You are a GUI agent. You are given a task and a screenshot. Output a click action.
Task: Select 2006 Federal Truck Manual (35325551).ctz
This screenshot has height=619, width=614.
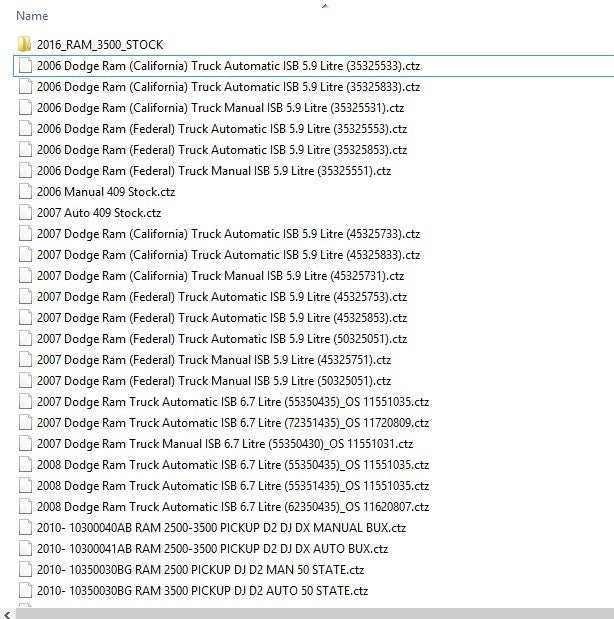(x=213, y=170)
